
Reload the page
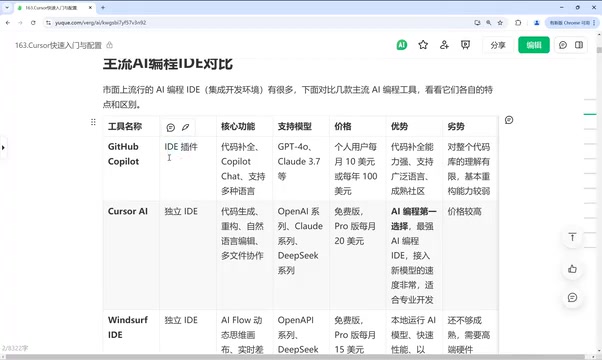click(x=33, y=23)
